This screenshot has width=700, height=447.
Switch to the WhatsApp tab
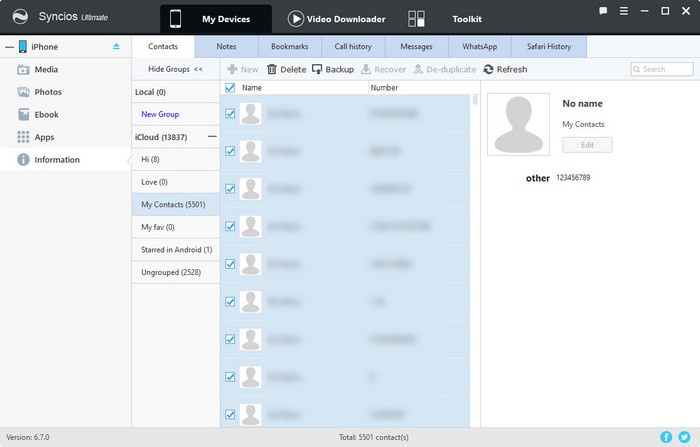(x=480, y=46)
